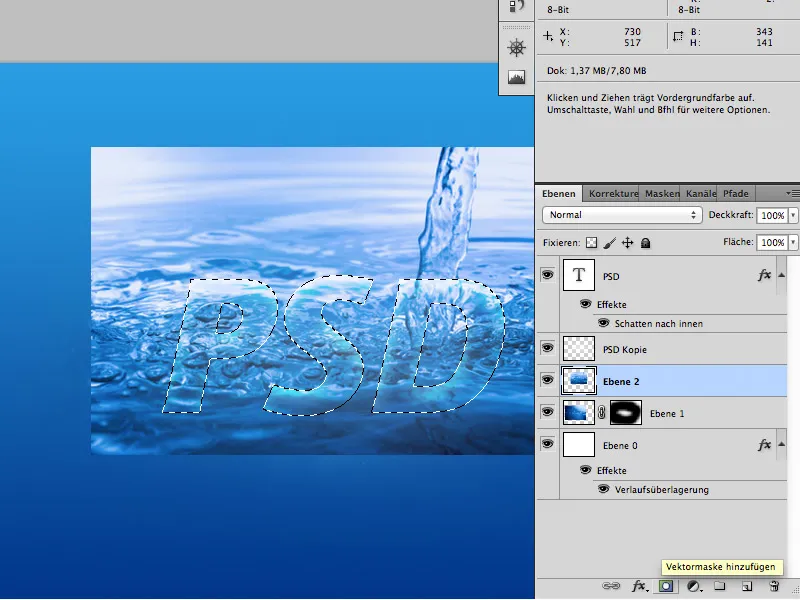Image resolution: width=800 pixels, height=600 pixels.
Task: Click the link layers chain icon
Action: (x=611, y=586)
